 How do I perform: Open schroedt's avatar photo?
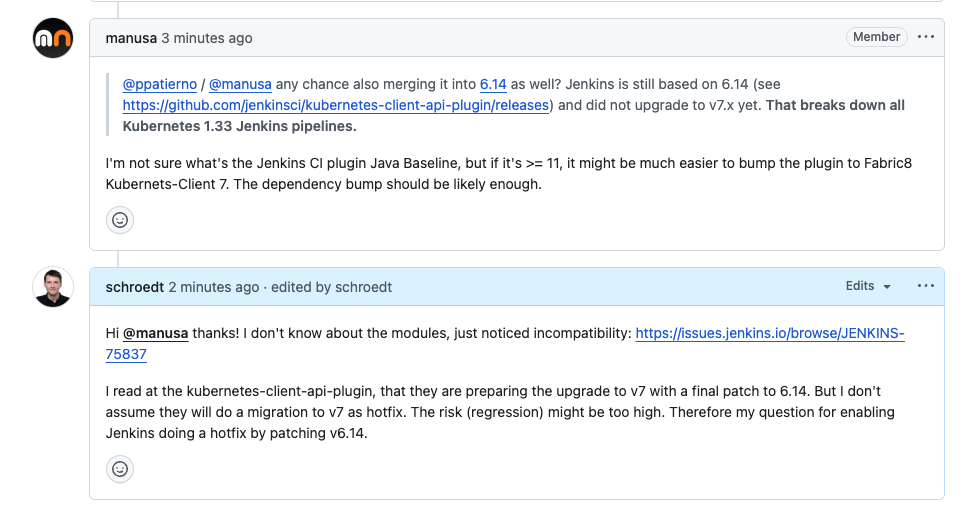(x=53, y=287)
